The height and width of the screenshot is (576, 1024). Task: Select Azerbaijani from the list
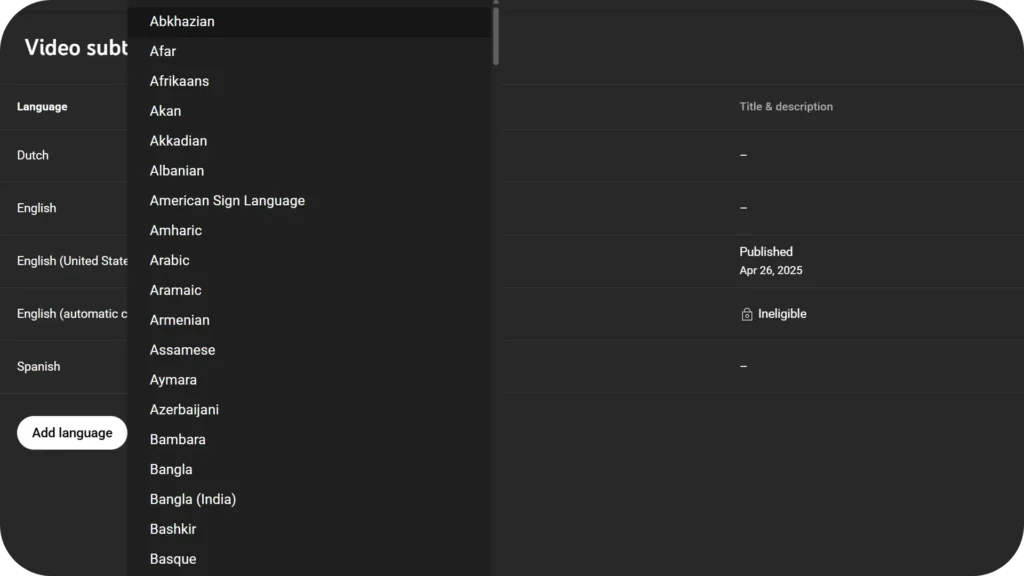(184, 409)
